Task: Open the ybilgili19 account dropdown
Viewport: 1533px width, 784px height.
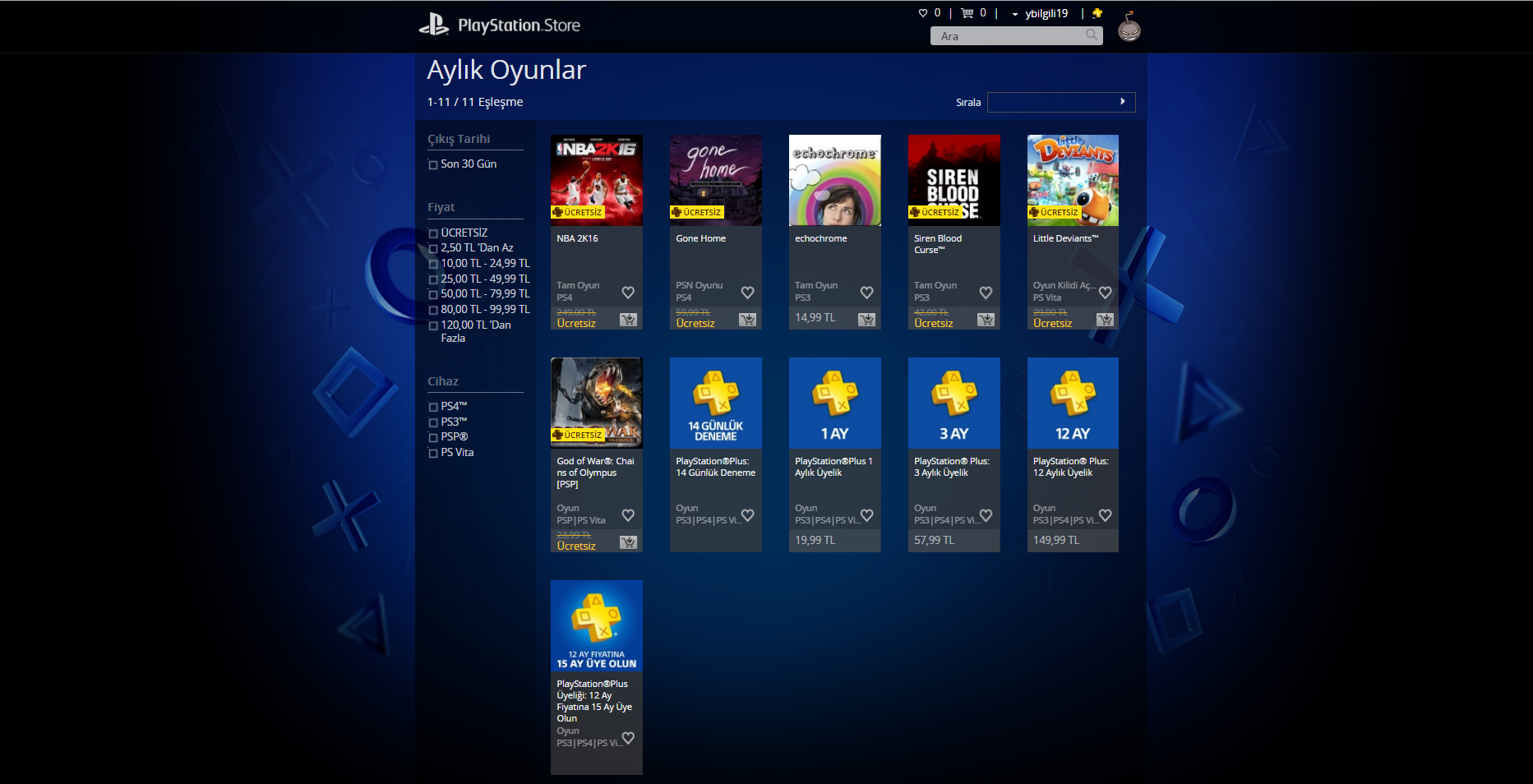Action: pyautogui.click(x=1040, y=13)
